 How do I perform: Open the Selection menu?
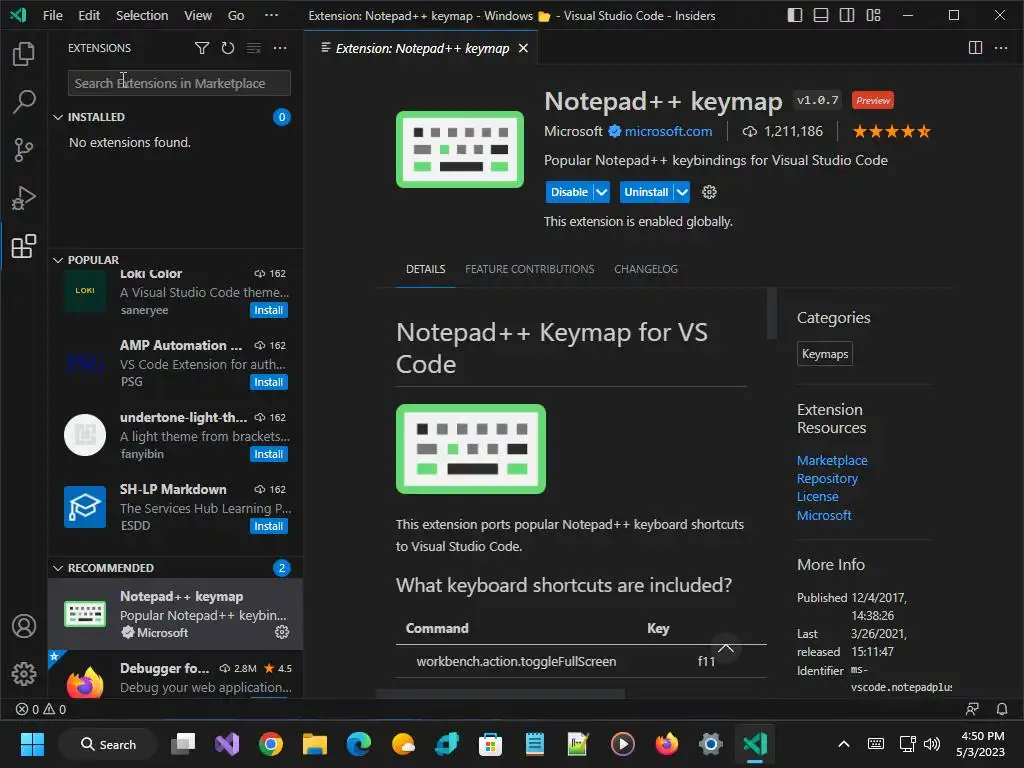142,15
